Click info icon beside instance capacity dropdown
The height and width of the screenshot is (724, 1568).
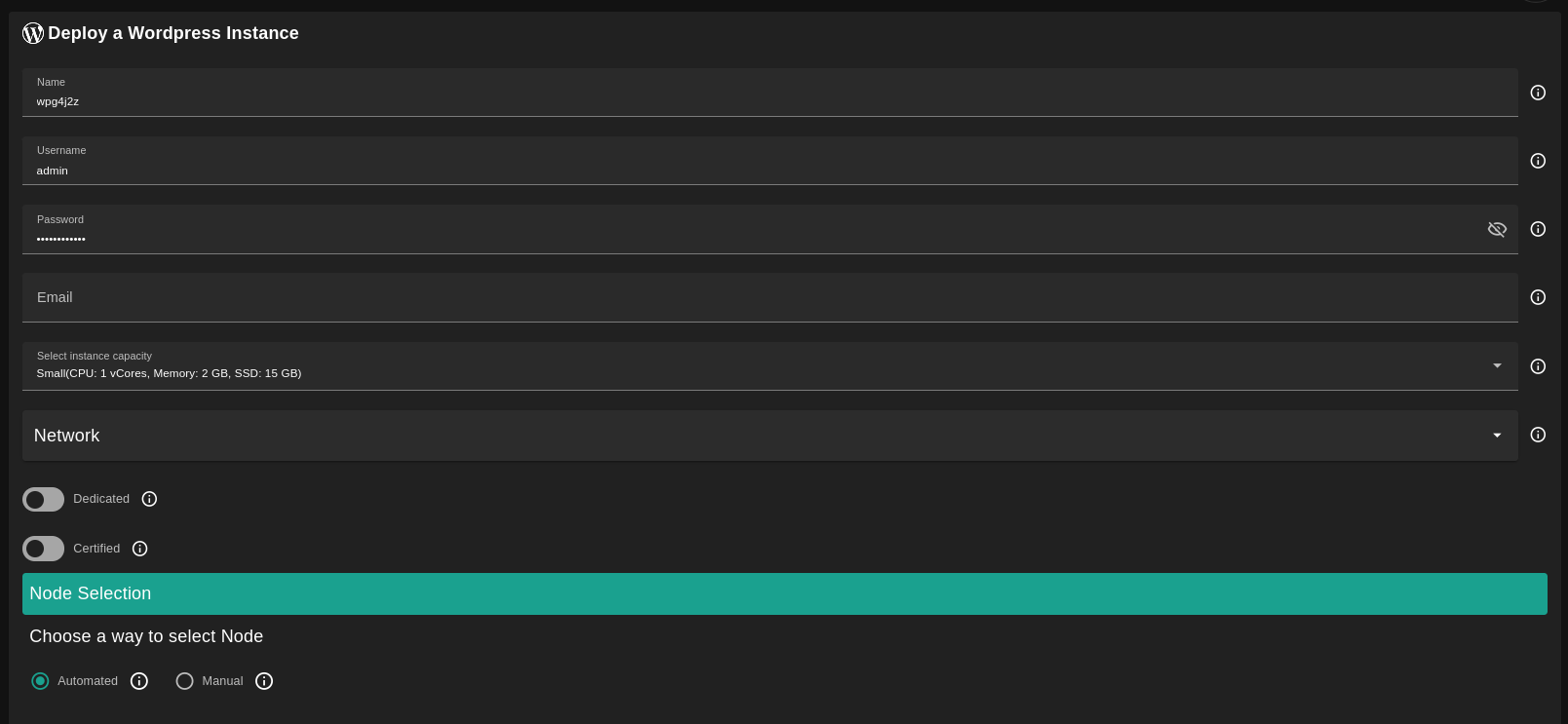pos(1538,366)
